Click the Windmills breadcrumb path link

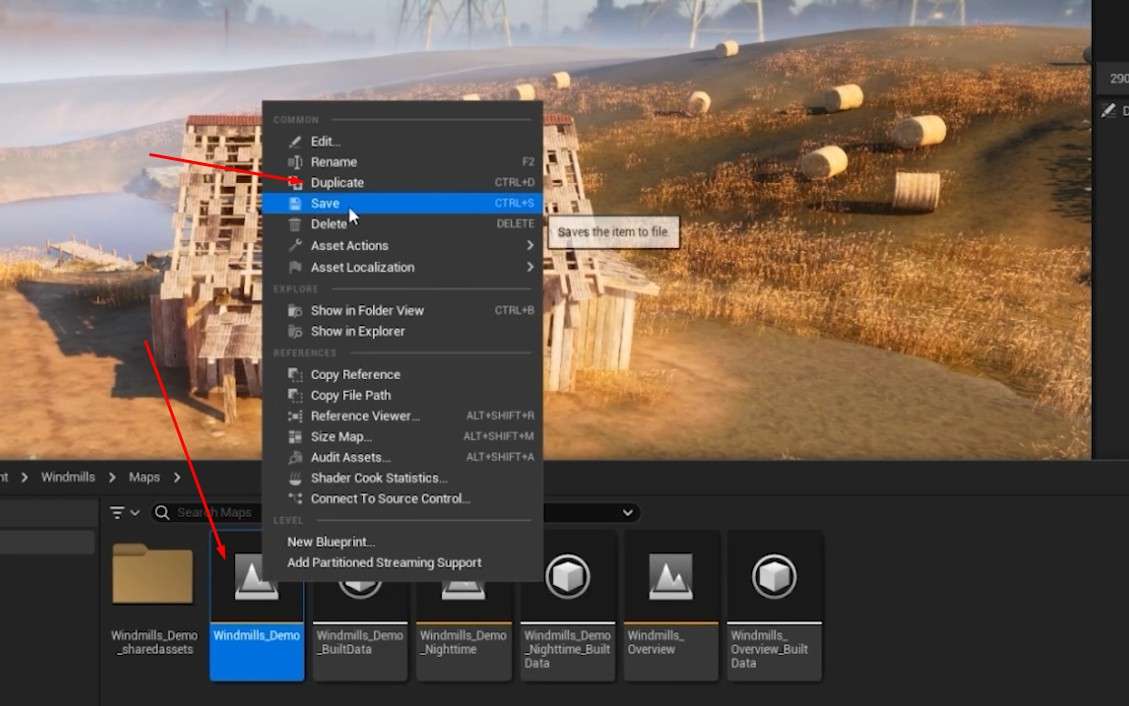(68, 477)
